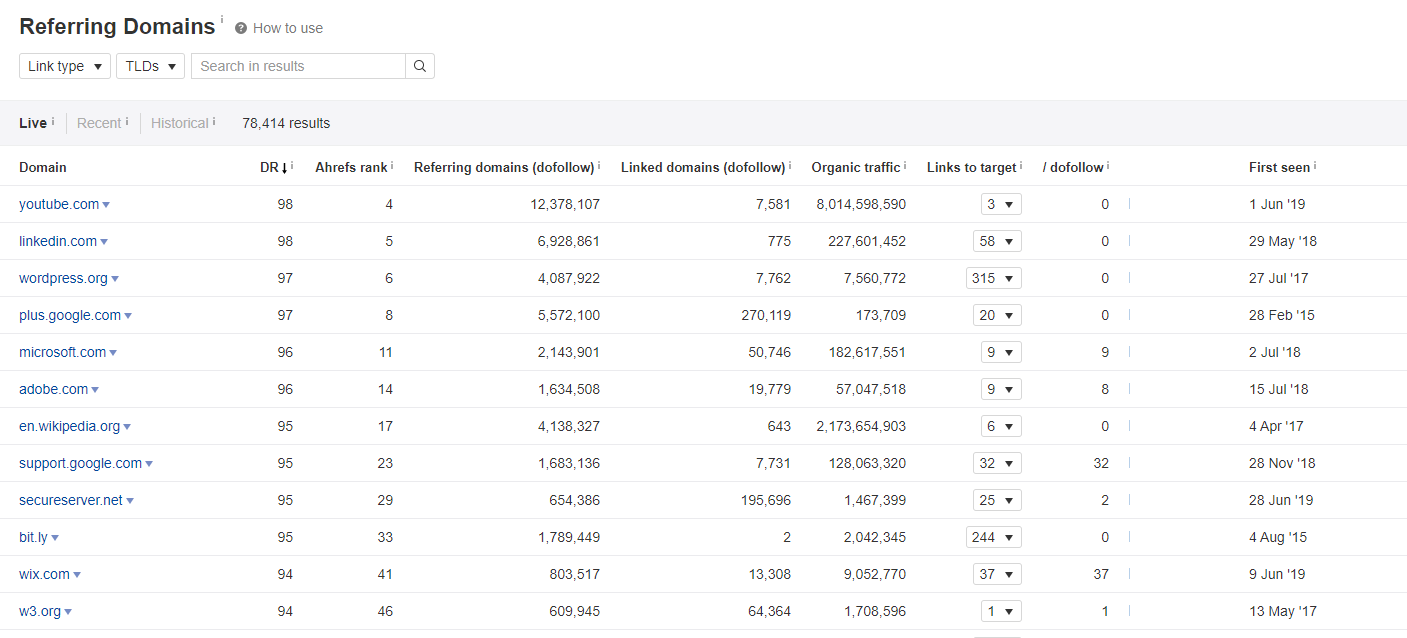
Task: Click info icon beside Organic traffic header
Action: [905, 166]
